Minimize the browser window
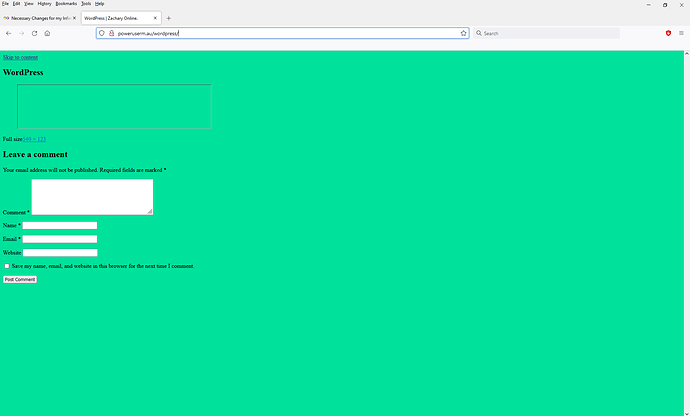 pyautogui.click(x=649, y=5)
